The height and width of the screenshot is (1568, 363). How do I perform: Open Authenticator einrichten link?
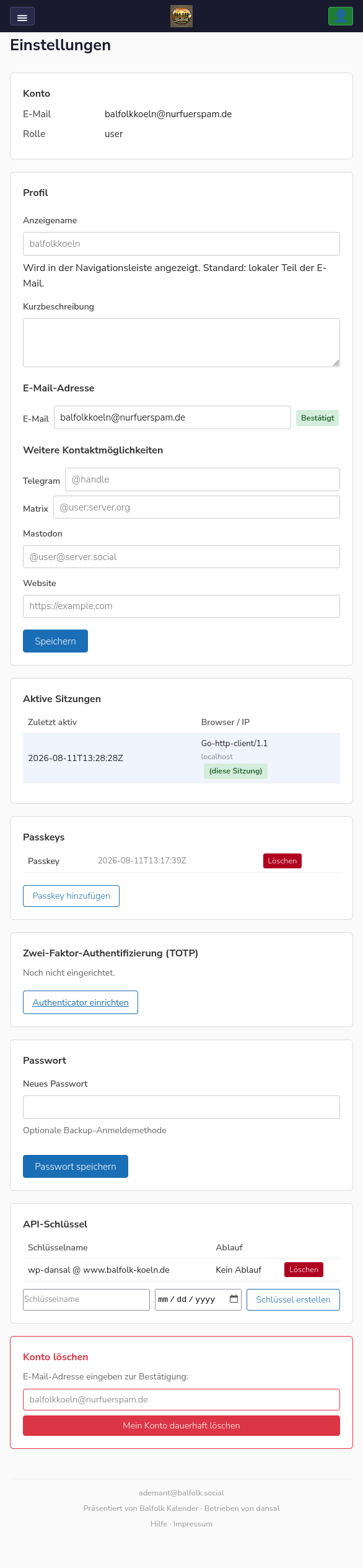pyautogui.click(x=81, y=1002)
